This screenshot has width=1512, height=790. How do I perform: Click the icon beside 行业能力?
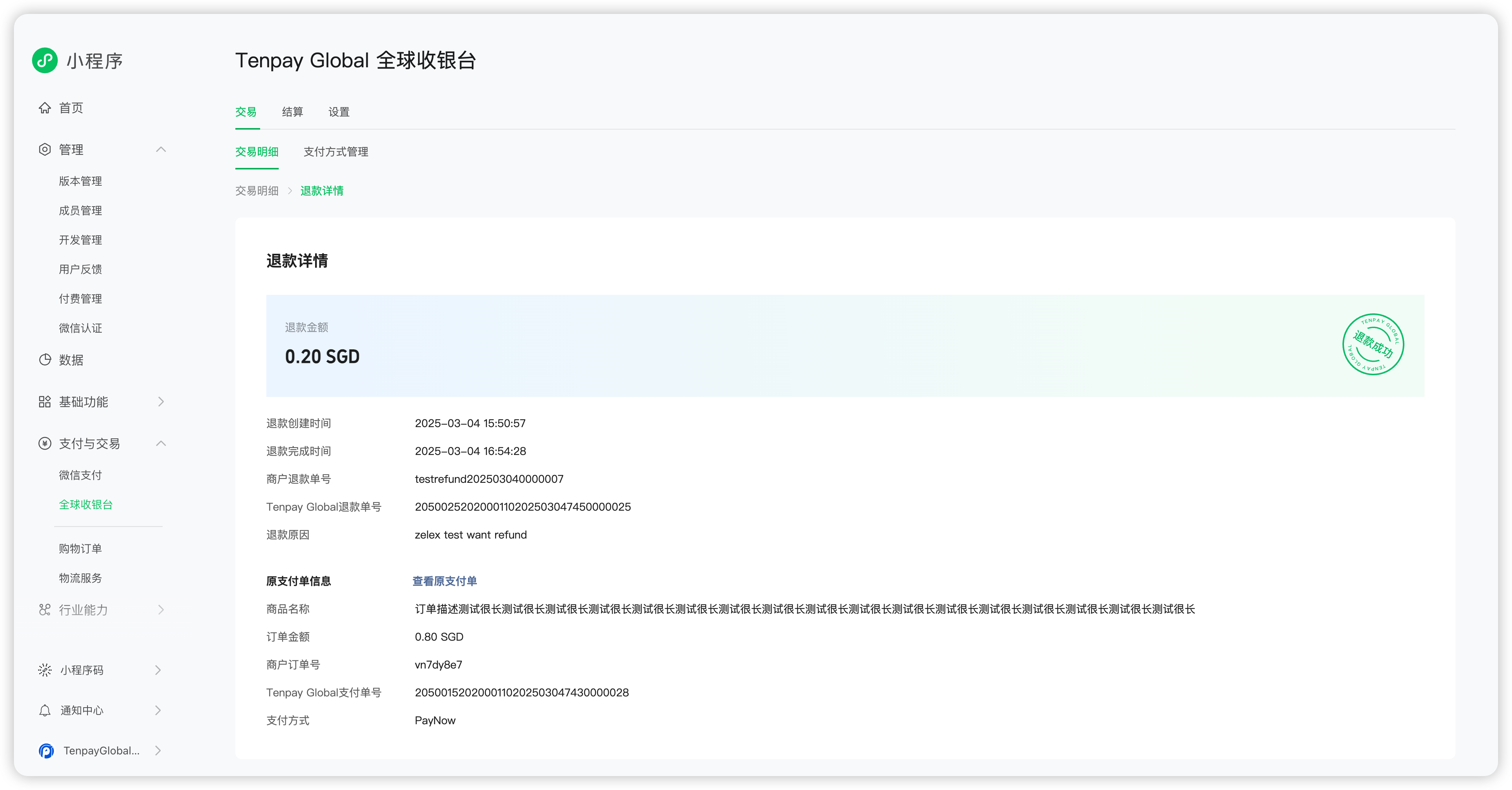pyautogui.click(x=45, y=610)
